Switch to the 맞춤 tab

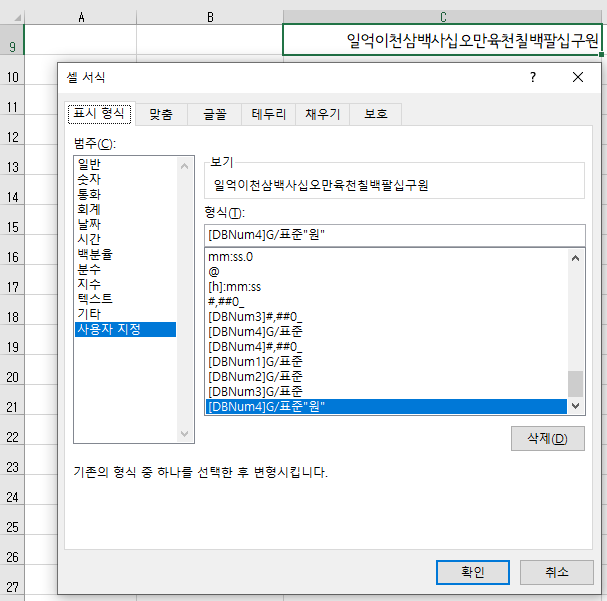click(161, 114)
